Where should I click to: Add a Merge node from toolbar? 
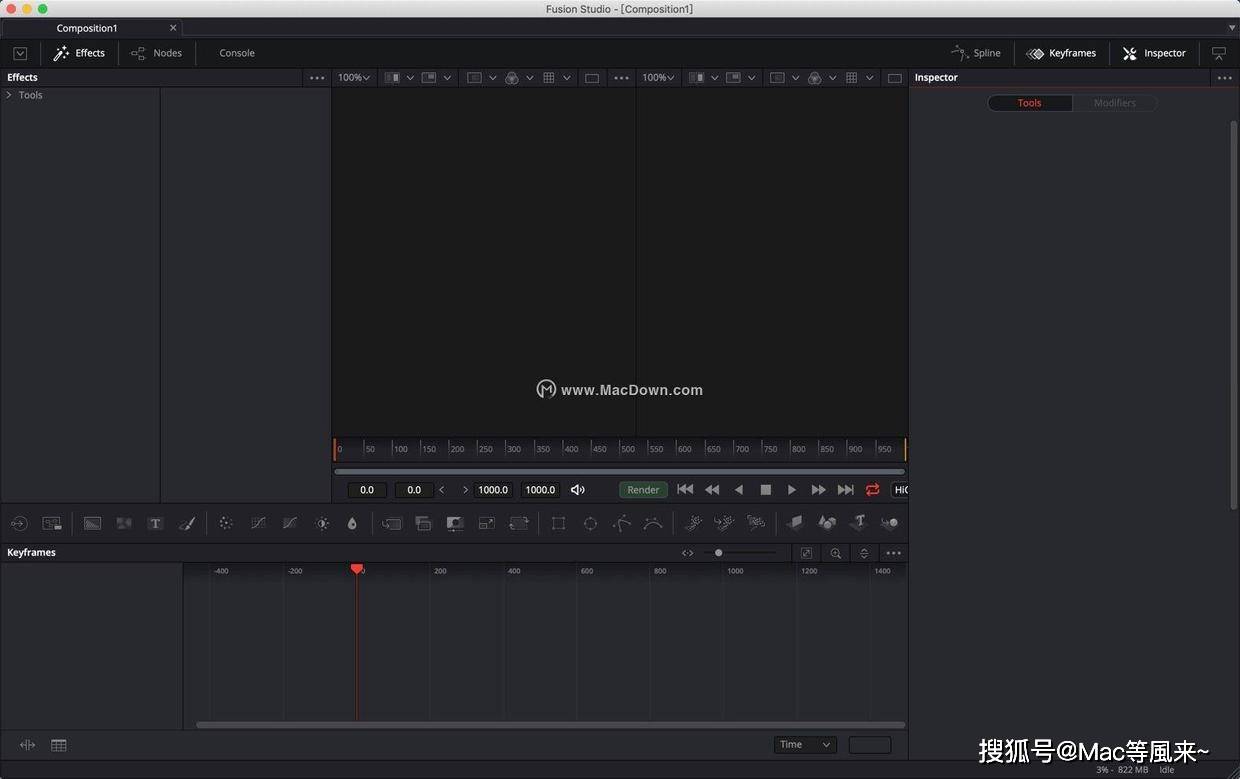(392, 523)
